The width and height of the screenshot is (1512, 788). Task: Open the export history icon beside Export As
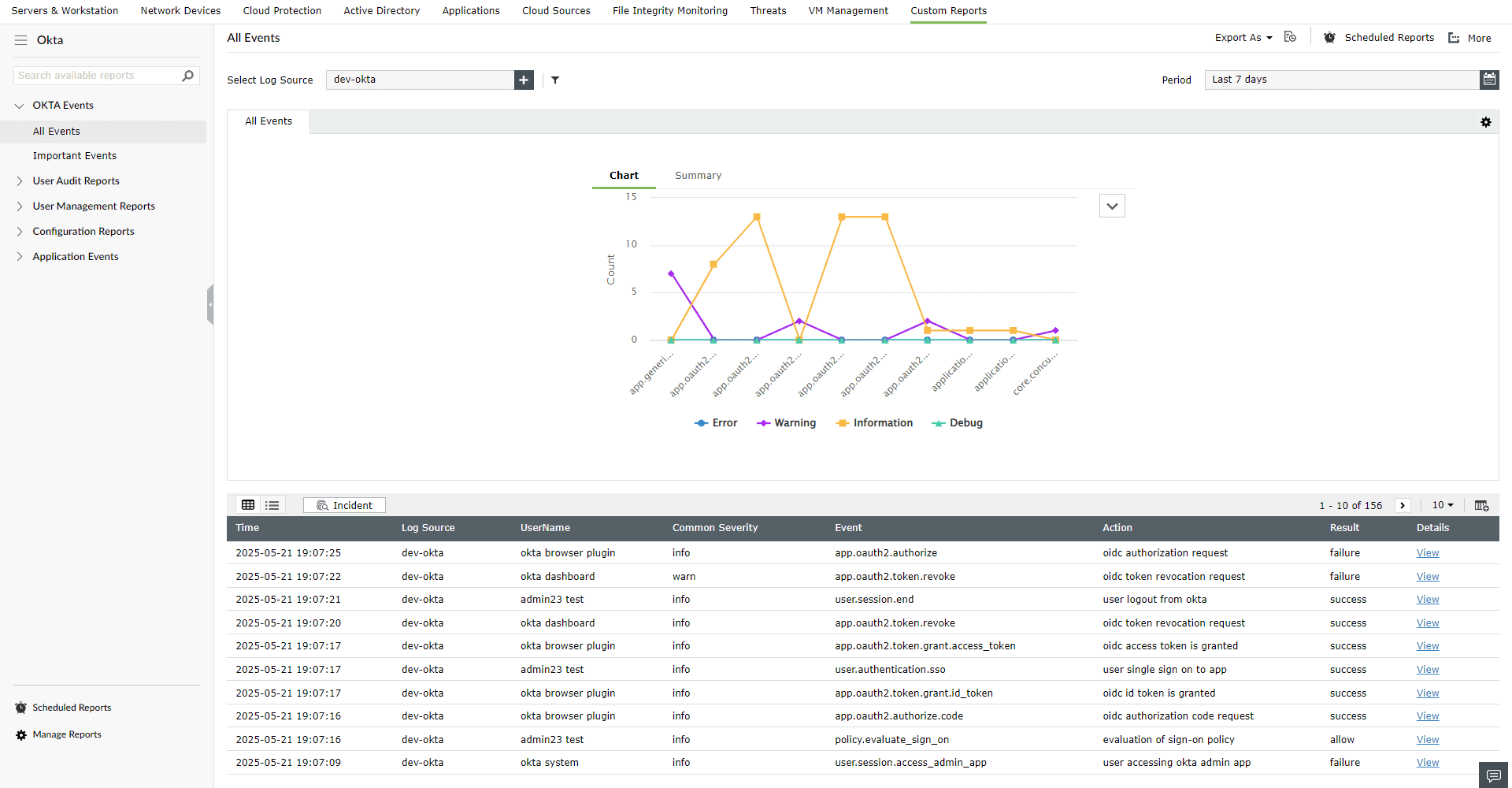1290,37
